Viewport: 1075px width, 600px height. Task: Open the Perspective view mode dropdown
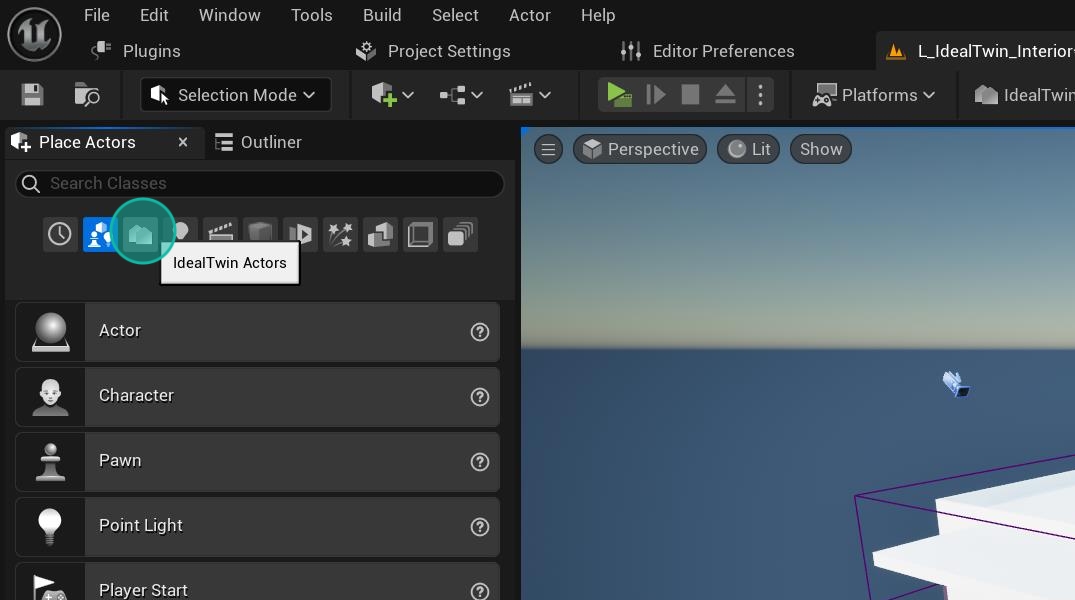(x=640, y=149)
